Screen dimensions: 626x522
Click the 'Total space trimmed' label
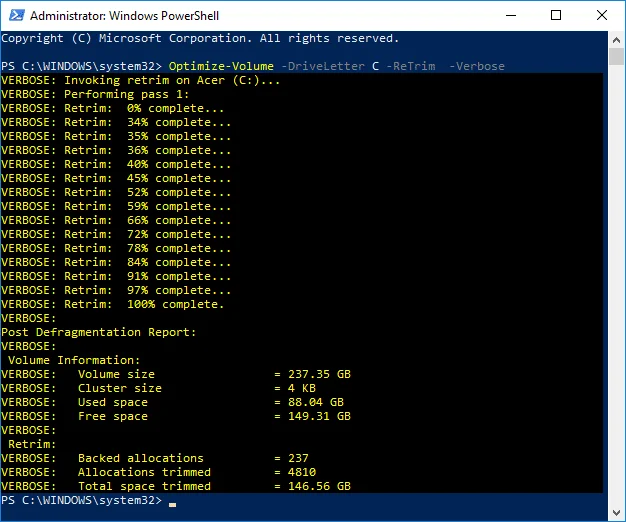144,486
